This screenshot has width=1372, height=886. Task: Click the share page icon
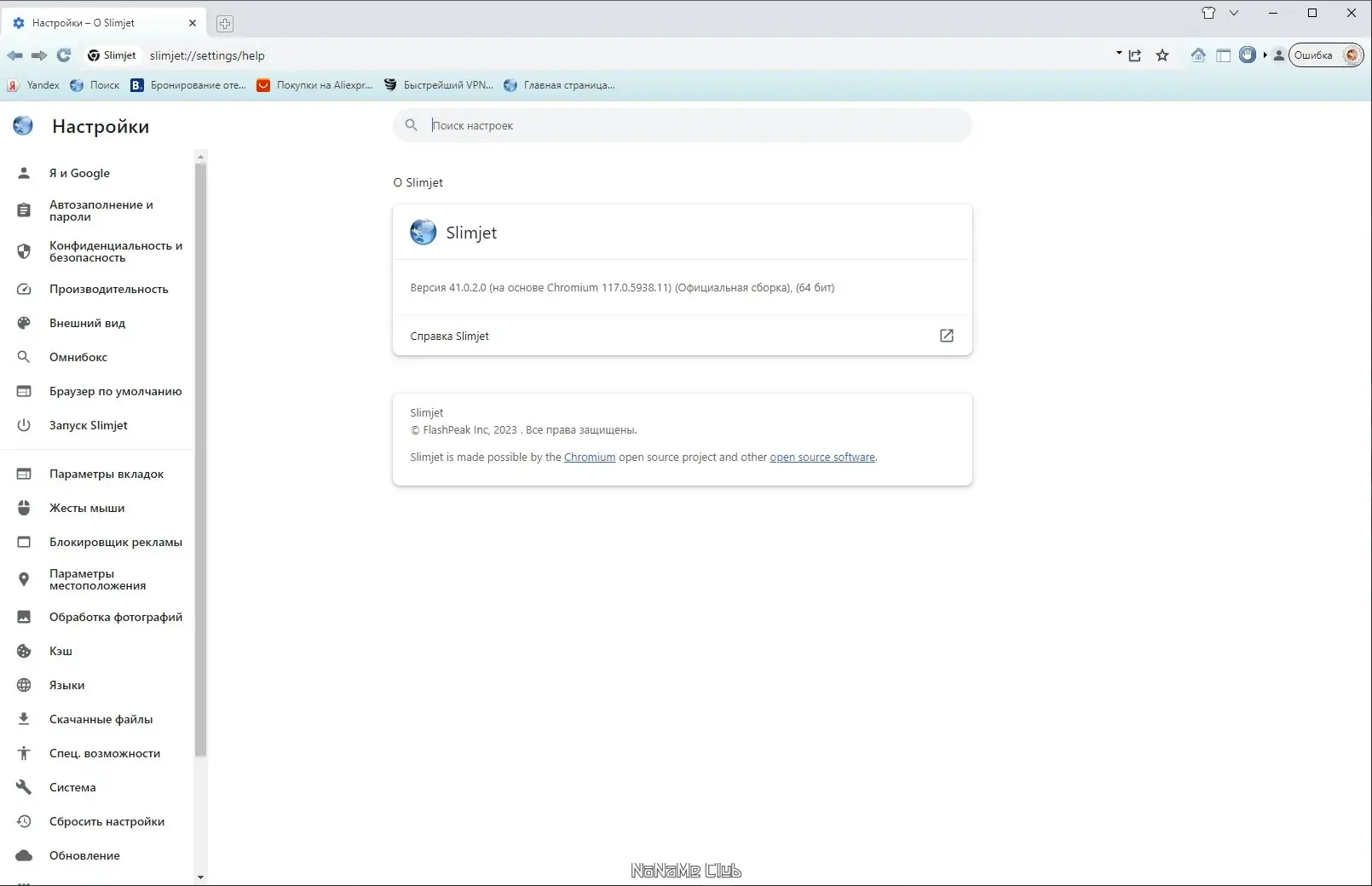[x=1135, y=55]
